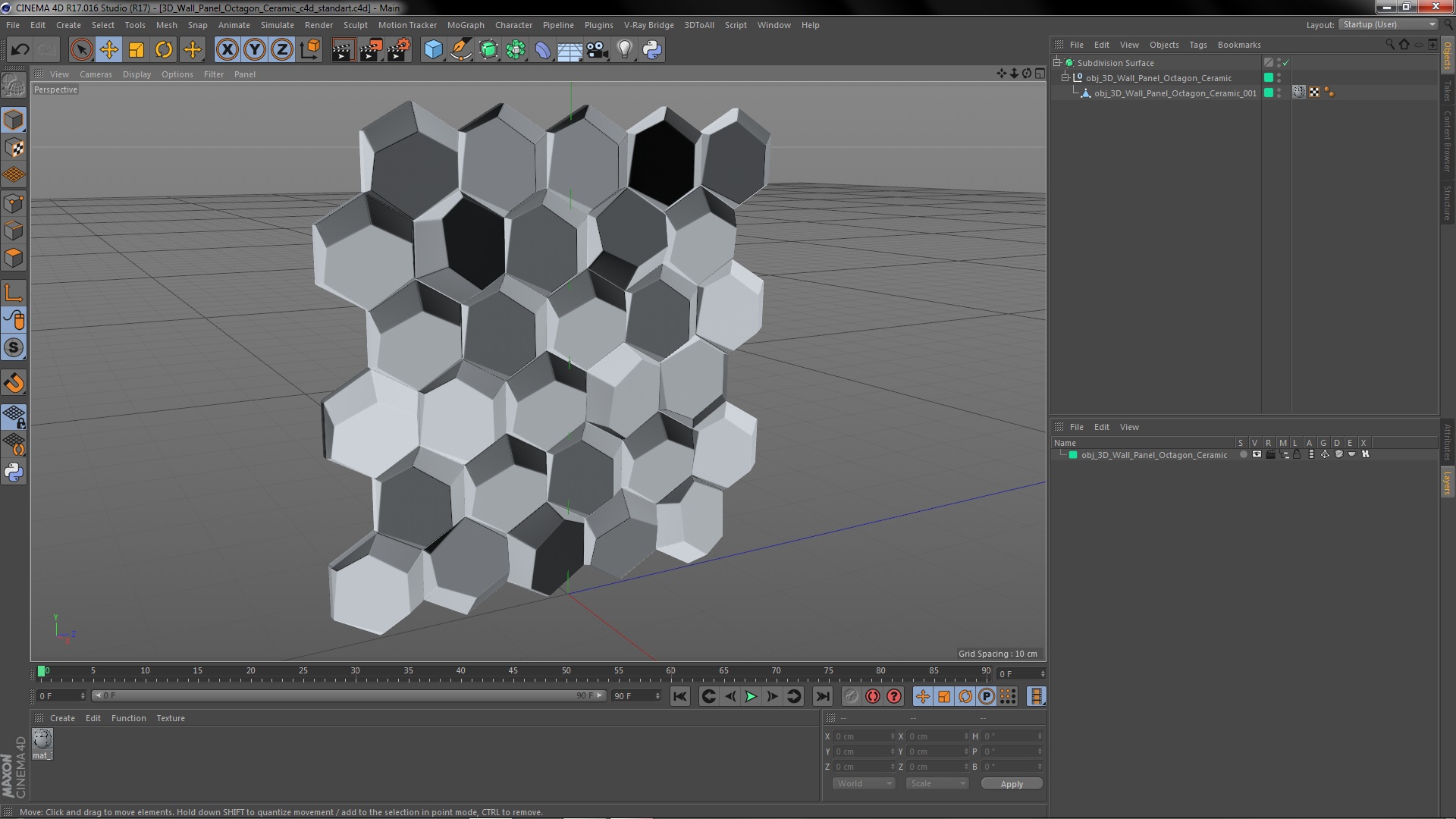Image resolution: width=1456 pixels, height=819 pixels.
Task: Add a Light object
Action: (625, 50)
